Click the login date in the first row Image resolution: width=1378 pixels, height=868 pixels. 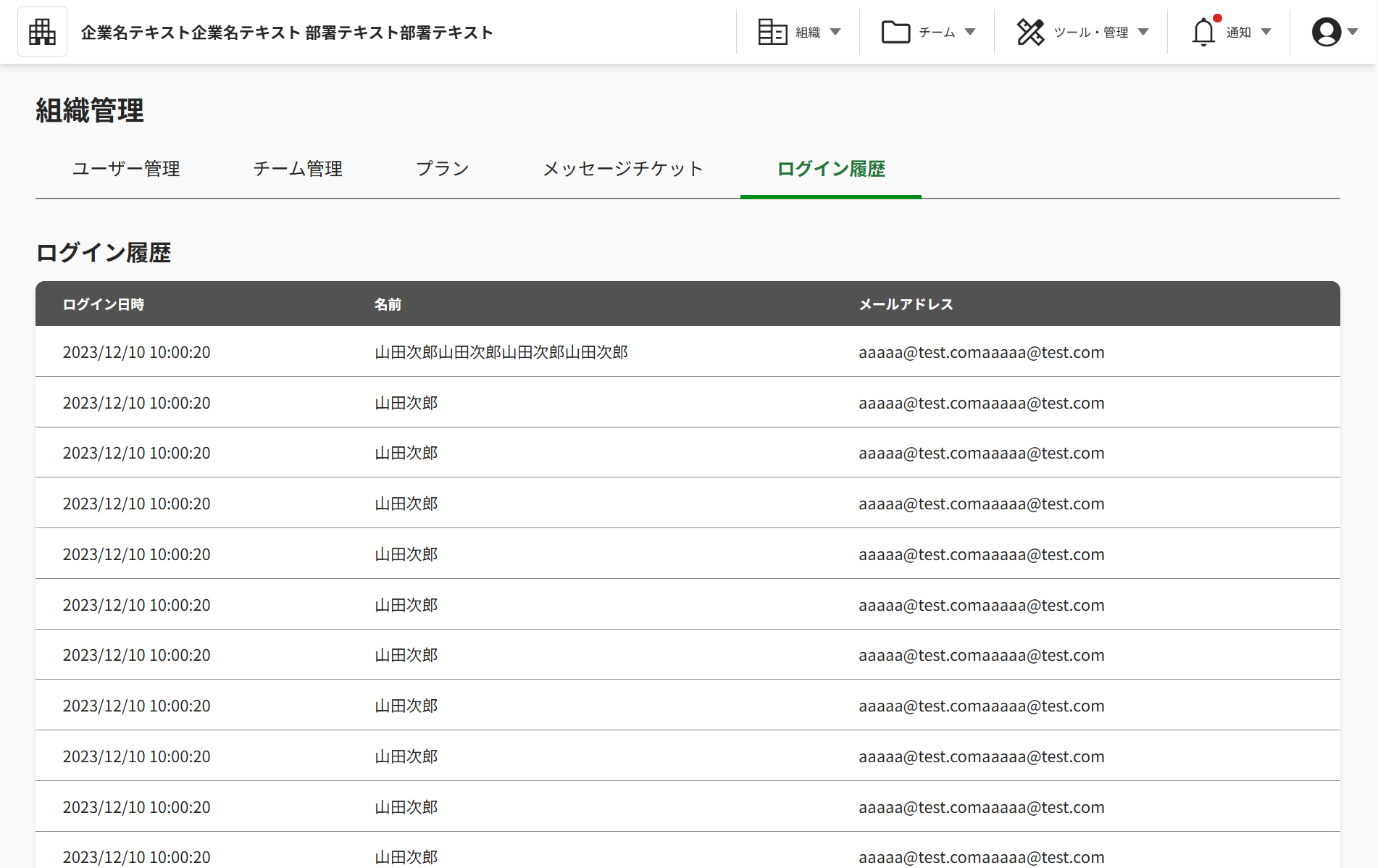136,352
